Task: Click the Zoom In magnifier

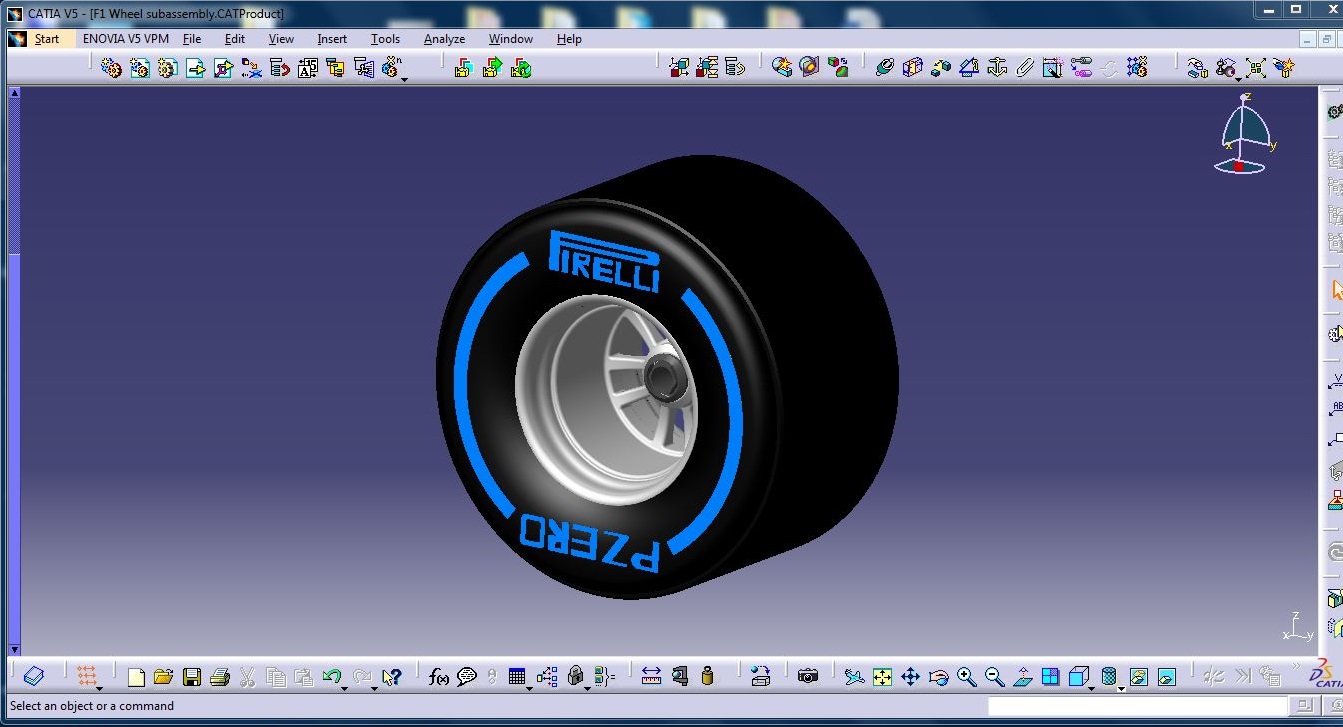Action: [x=966, y=677]
